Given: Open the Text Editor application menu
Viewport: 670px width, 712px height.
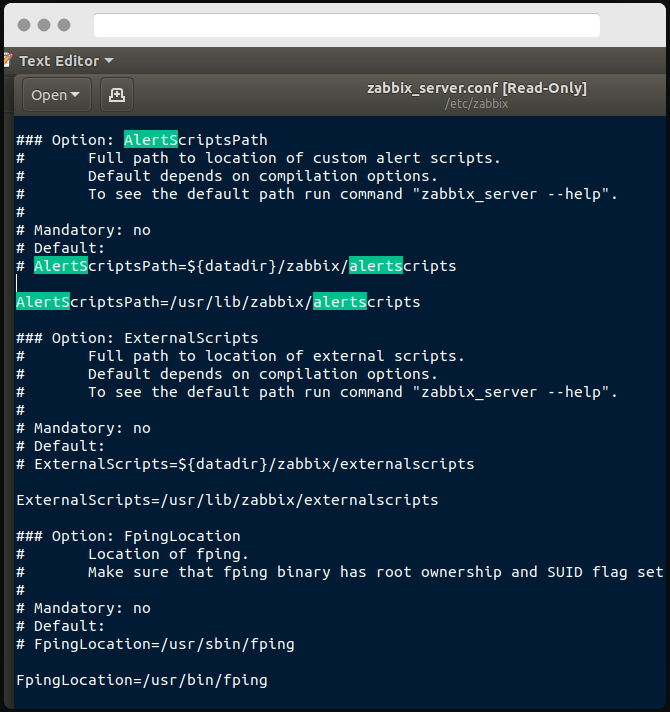Looking at the screenshot, I should point(66,61).
